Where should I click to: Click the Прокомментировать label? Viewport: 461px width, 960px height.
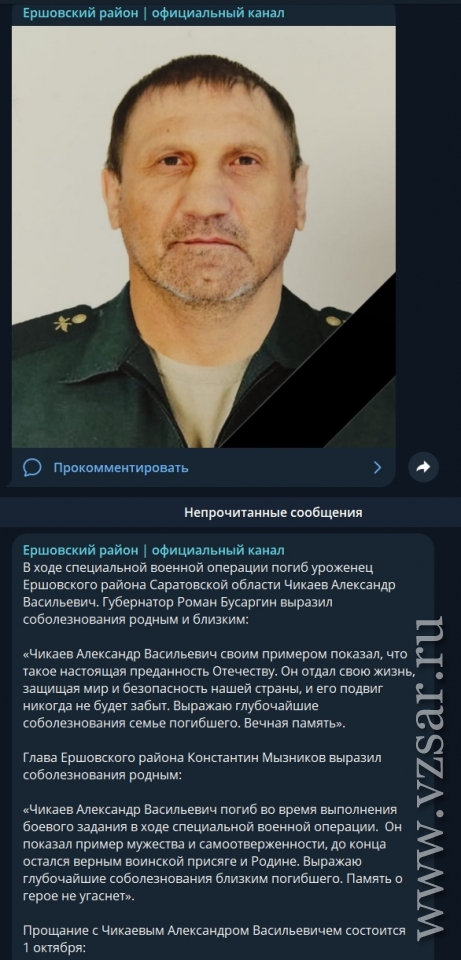[x=121, y=468]
